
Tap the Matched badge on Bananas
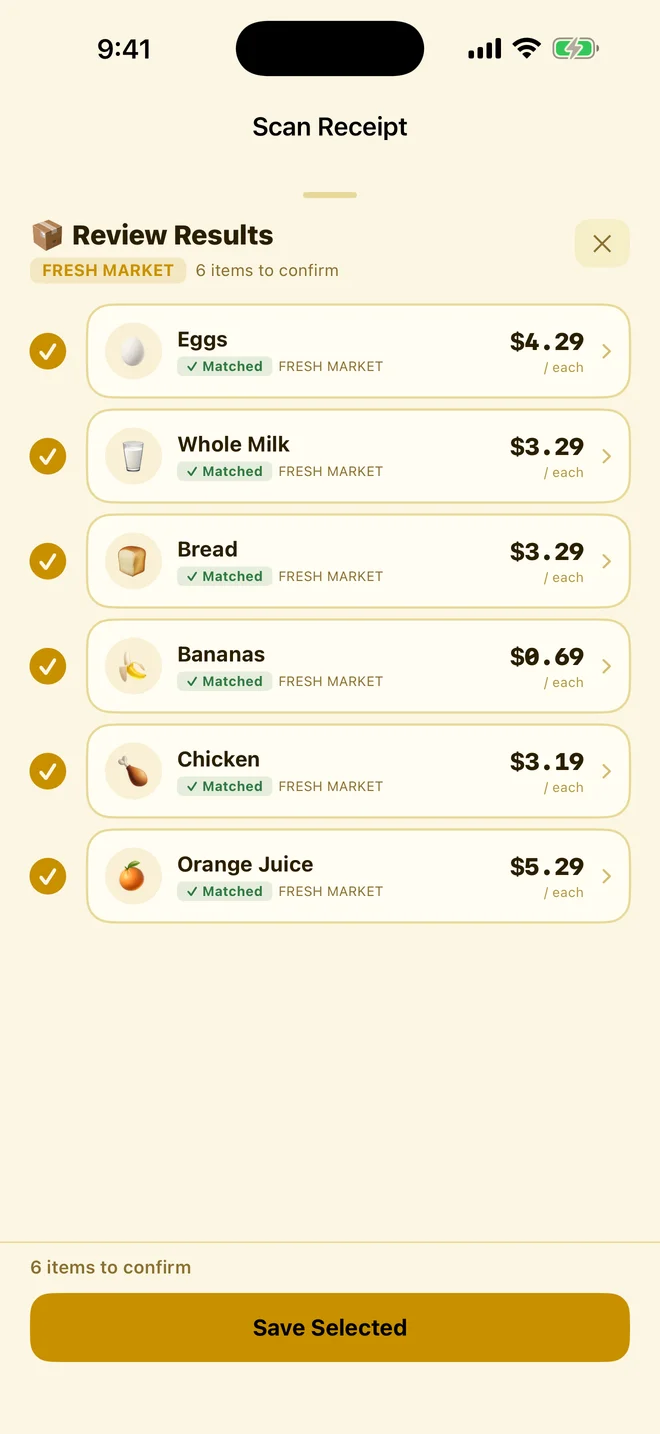tap(224, 681)
